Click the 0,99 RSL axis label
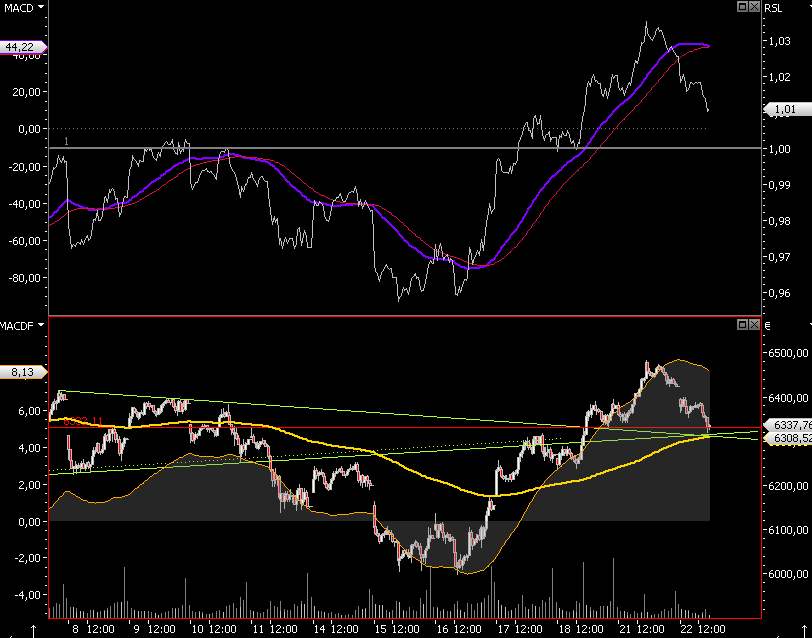Viewport: 812px width, 638px height. [x=779, y=185]
